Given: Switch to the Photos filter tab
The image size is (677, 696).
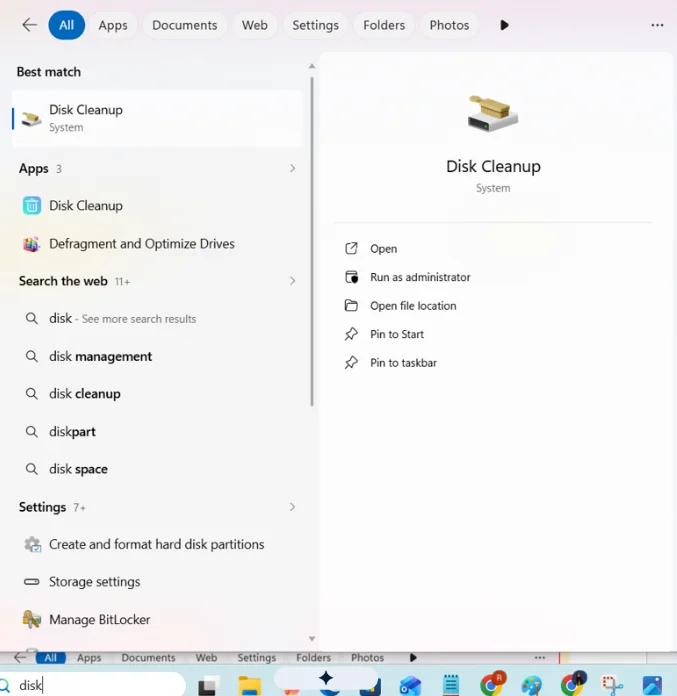Looking at the screenshot, I should tap(449, 25).
